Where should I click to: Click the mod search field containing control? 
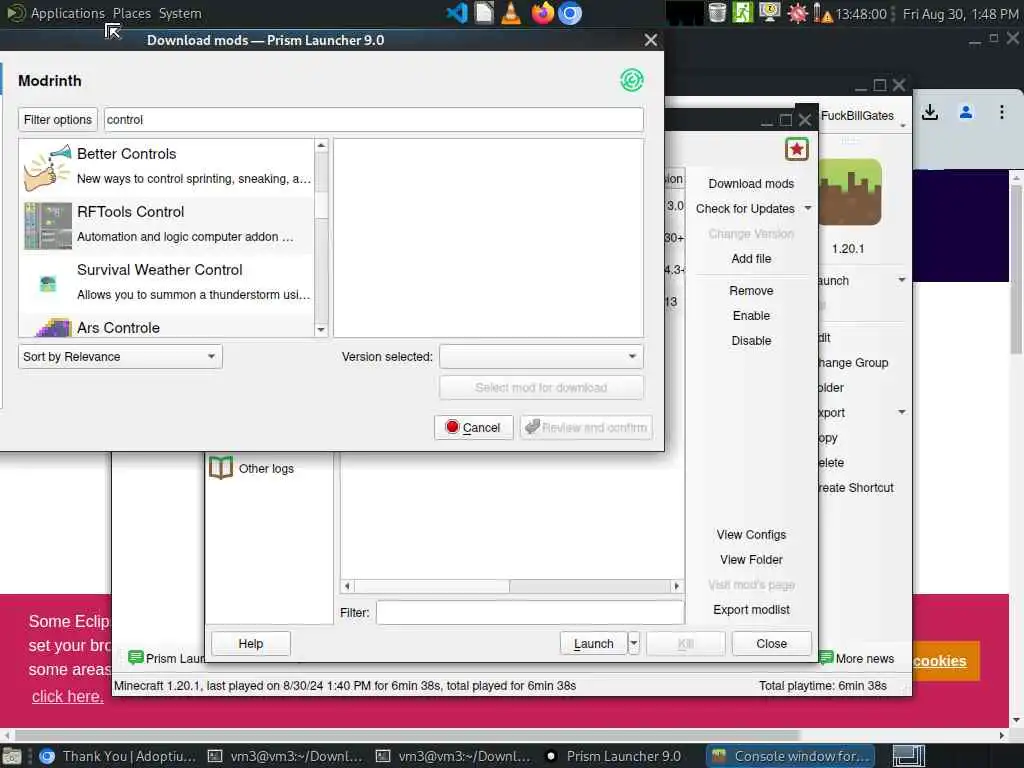pos(374,120)
